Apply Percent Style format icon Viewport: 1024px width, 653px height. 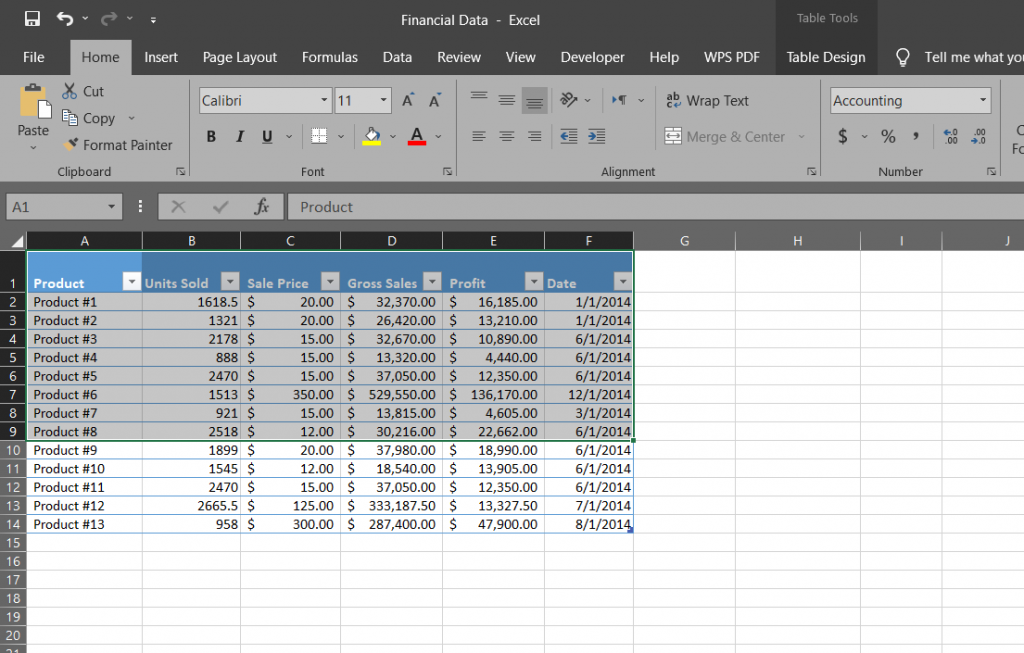(888, 136)
